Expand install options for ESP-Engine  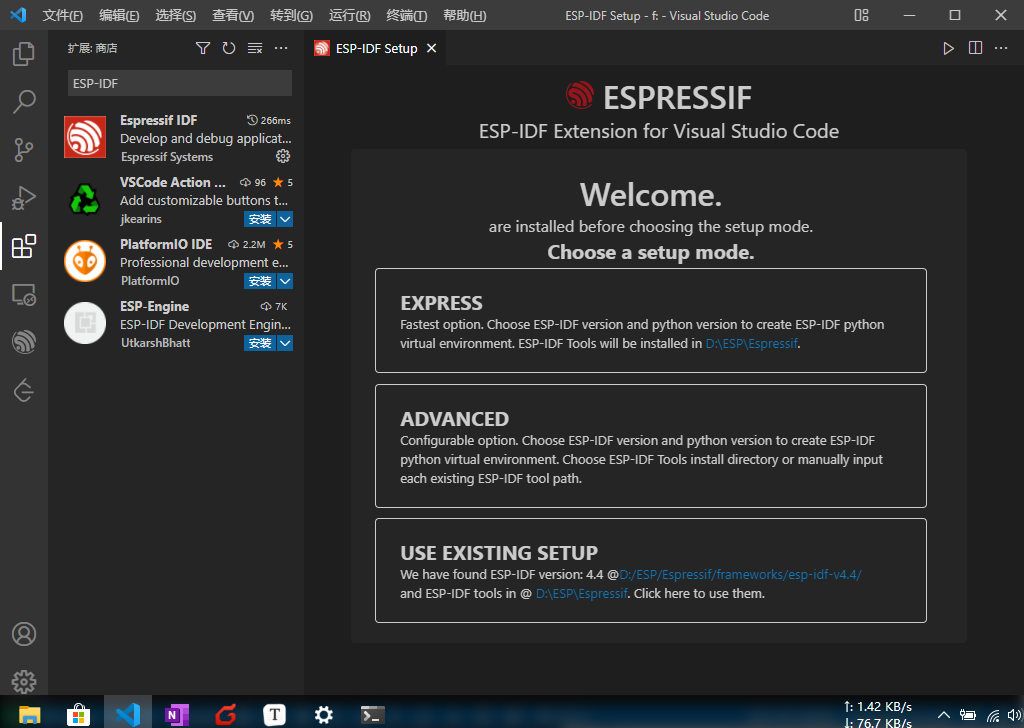pos(285,343)
